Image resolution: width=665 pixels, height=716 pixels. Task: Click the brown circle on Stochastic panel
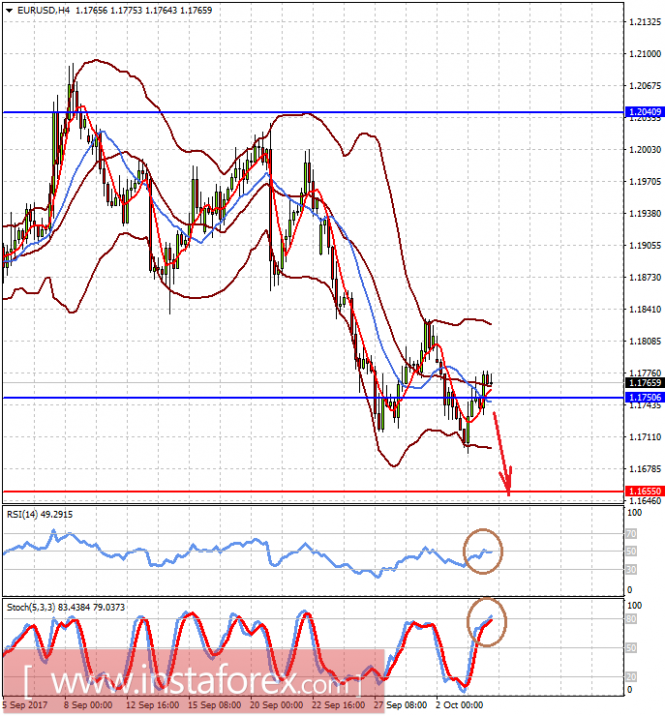[x=486, y=621]
